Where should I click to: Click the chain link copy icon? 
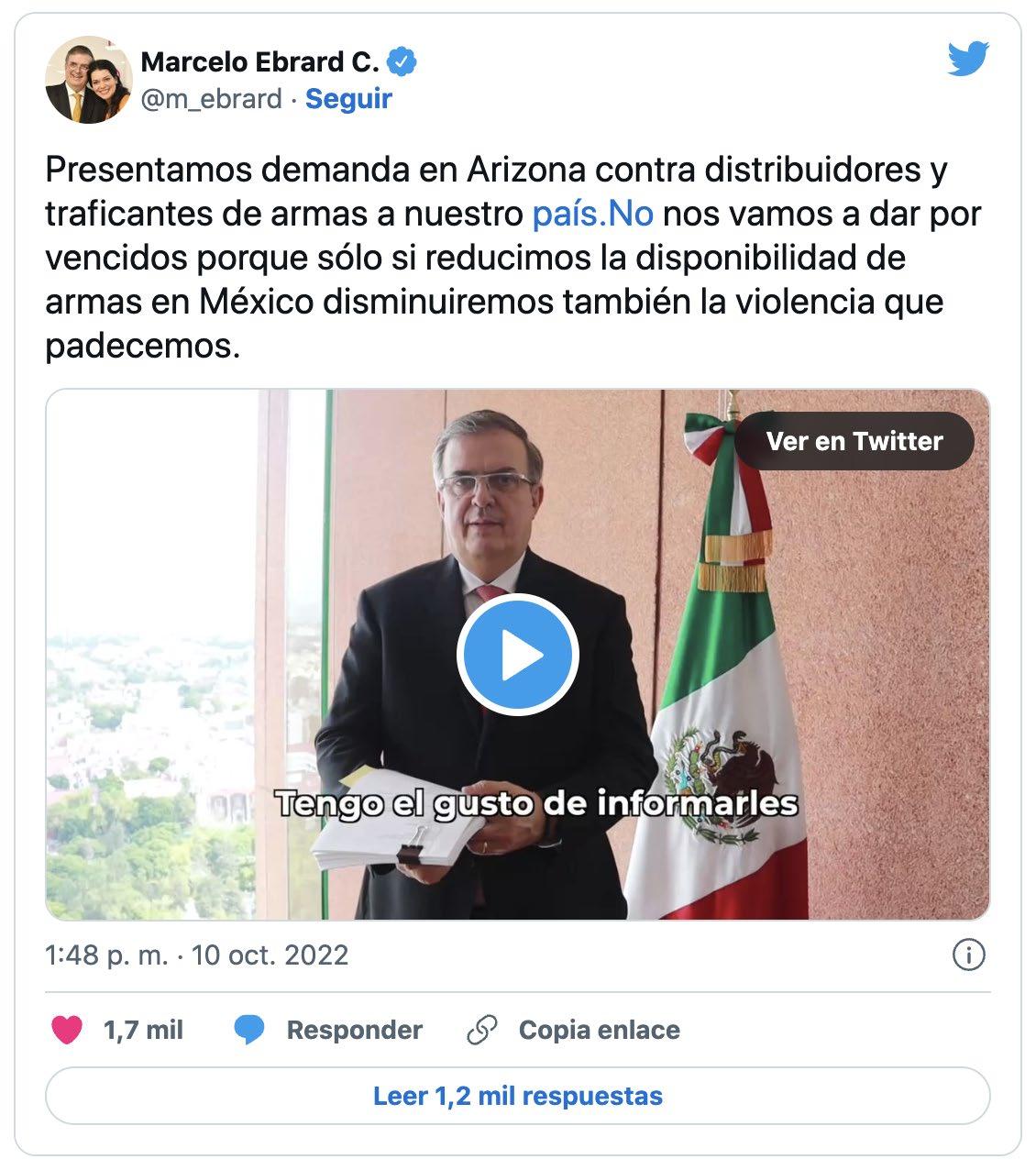coord(482,1031)
